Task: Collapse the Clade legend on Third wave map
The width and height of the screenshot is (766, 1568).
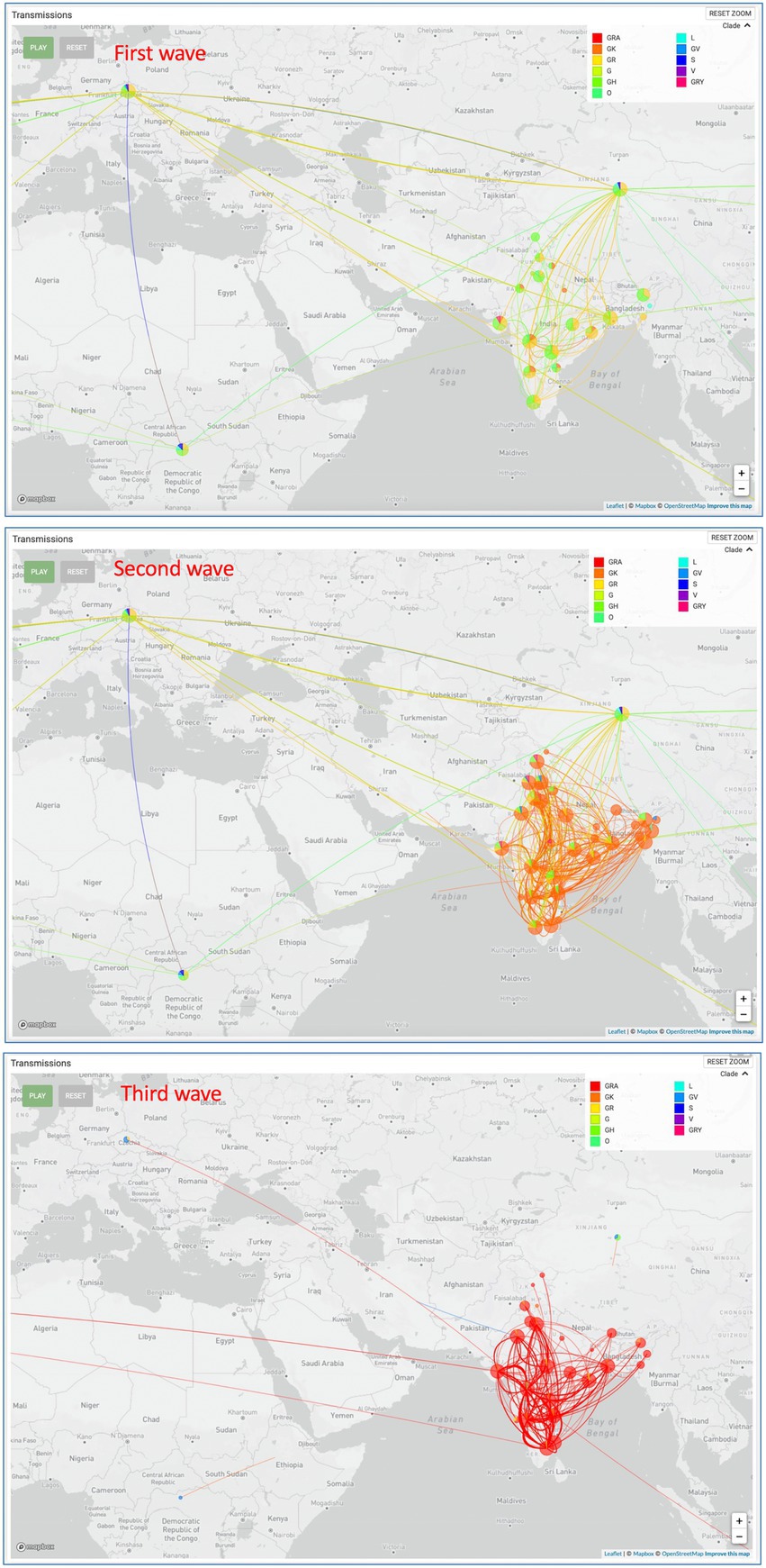Action: point(734,1074)
